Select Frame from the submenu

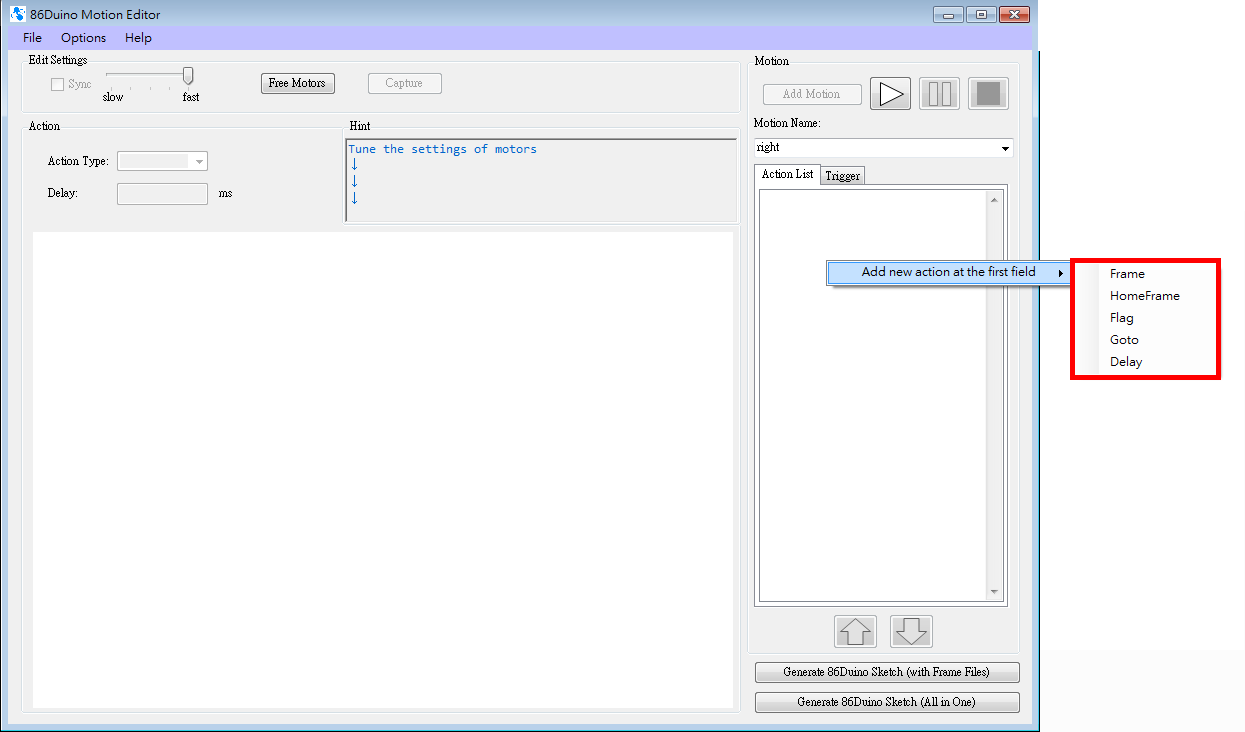tap(1127, 274)
